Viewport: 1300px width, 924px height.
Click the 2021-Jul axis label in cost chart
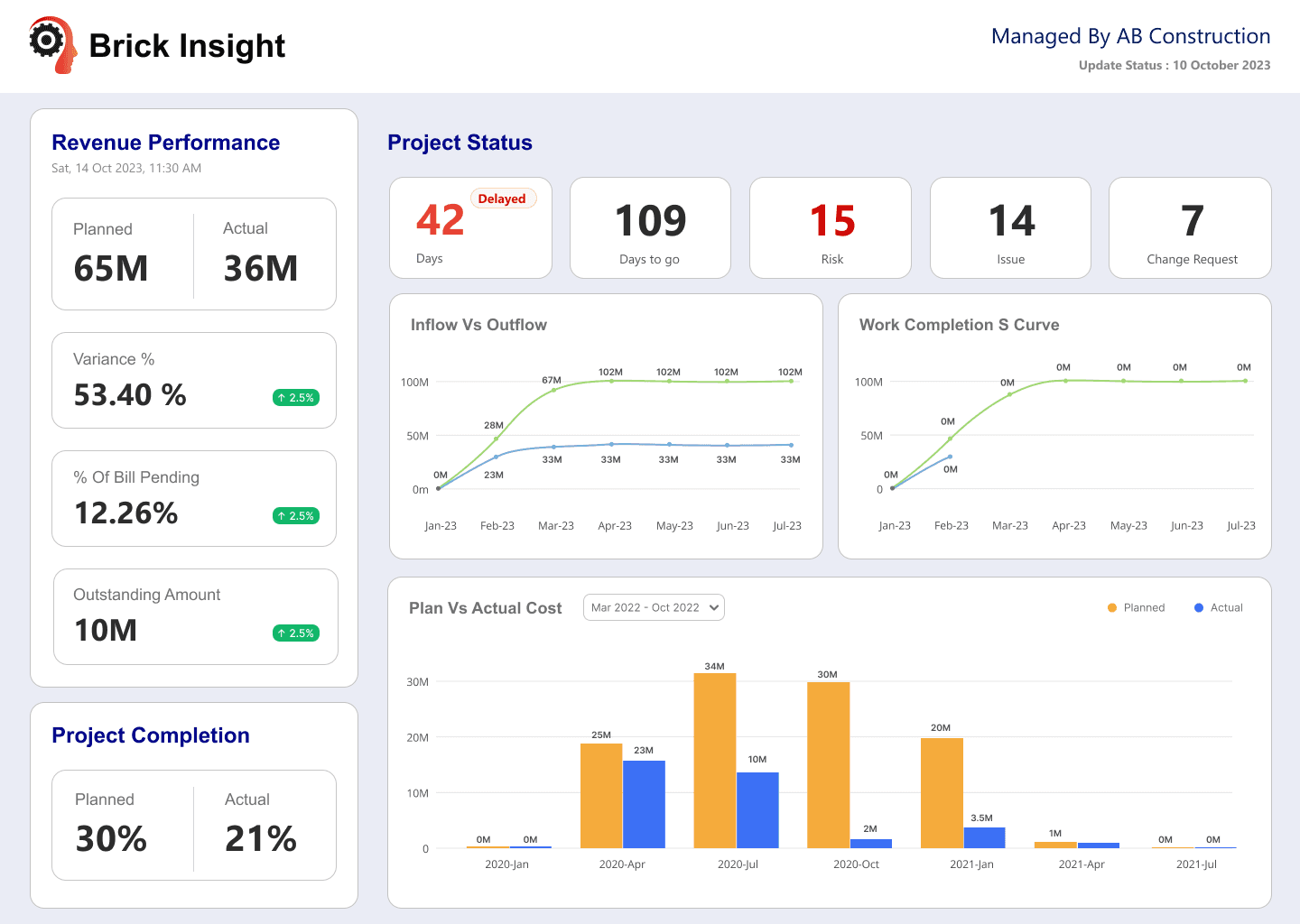1196,864
